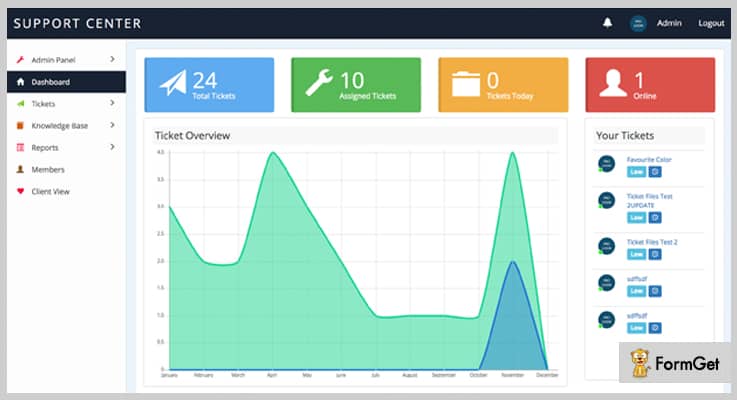737x400 pixels.
Task: Expand the Knowledge Base chevron
Action: click(112, 125)
